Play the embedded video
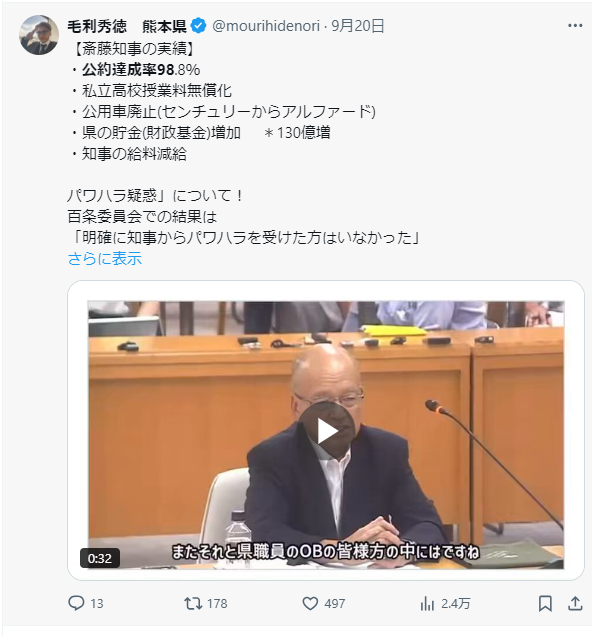The height and width of the screenshot is (636, 592). pos(326,431)
